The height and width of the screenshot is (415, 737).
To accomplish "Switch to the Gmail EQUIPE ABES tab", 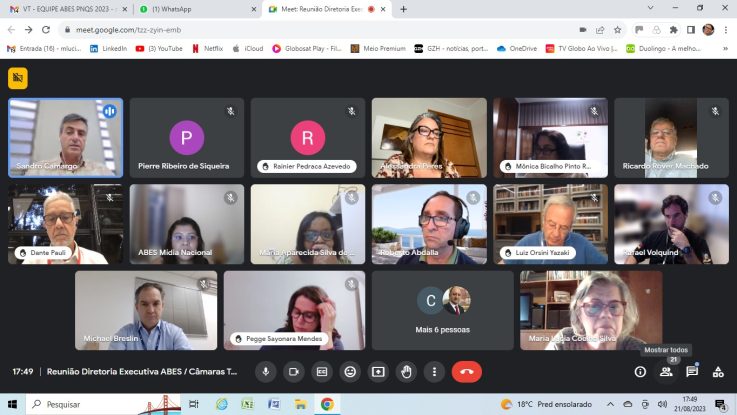I will pyautogui.click(x=65, y=9).
